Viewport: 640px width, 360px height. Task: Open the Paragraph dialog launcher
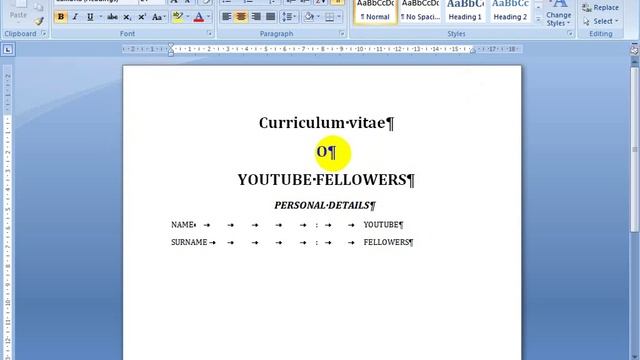(x=342, y=34)
